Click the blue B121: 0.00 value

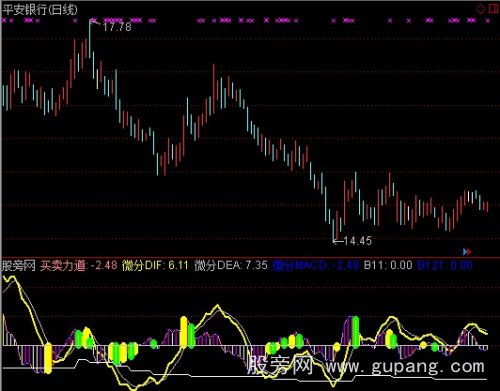(x=445, y=266)
